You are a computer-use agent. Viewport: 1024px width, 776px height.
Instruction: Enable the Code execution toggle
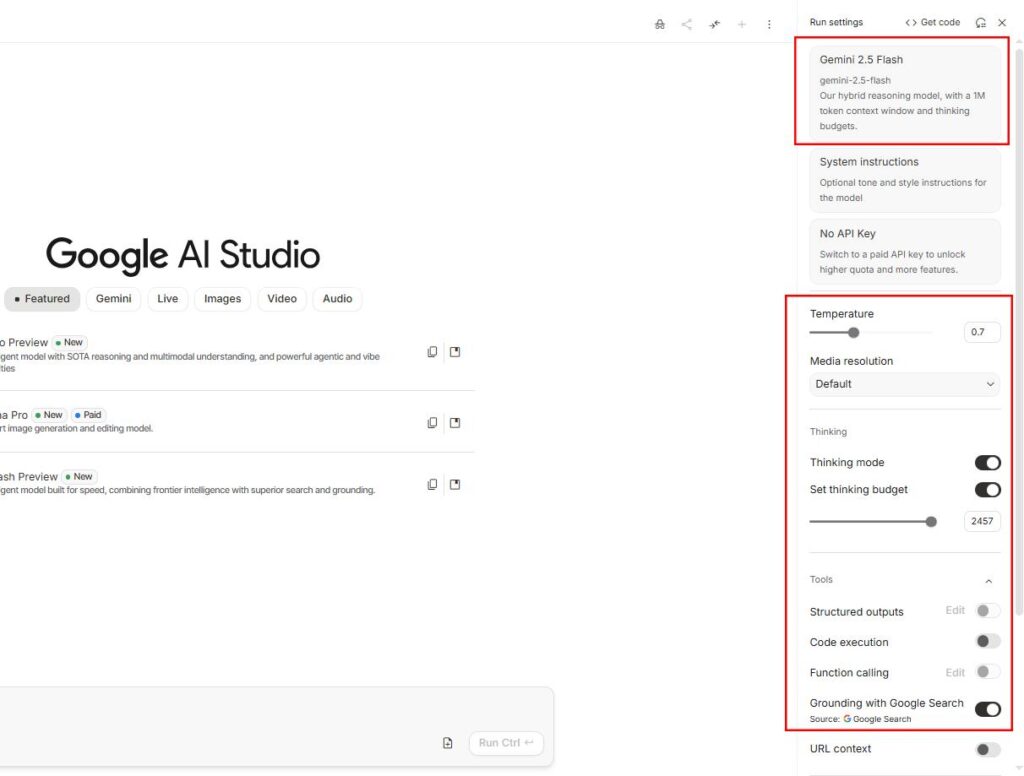click(x=987, y=642)
